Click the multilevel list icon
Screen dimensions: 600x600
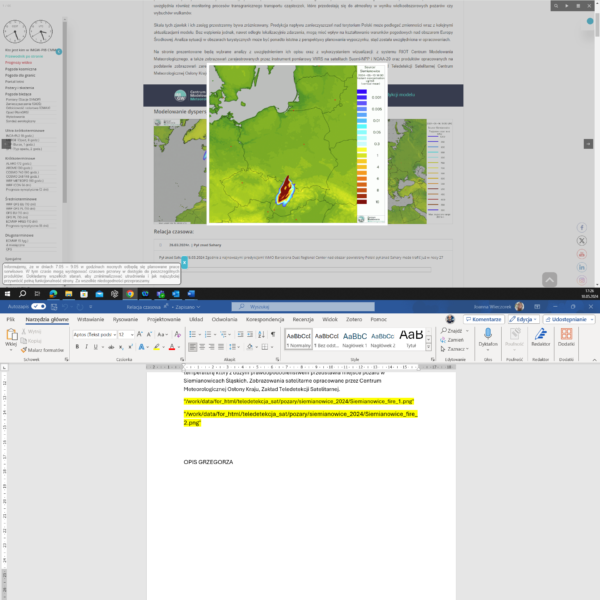(223, 334)
